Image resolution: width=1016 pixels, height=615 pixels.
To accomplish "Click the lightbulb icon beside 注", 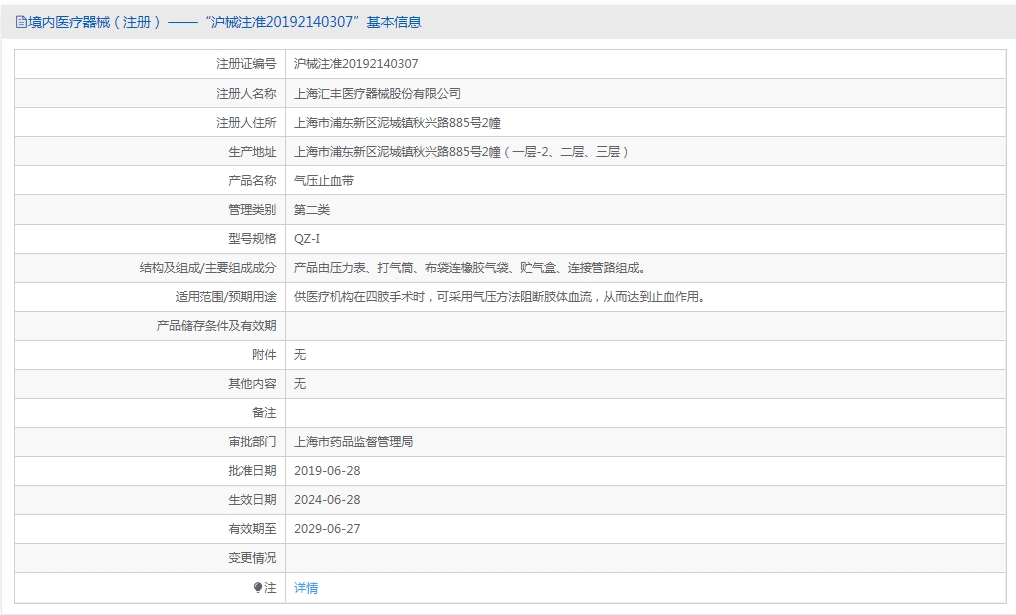I will [x=258, y=588].
